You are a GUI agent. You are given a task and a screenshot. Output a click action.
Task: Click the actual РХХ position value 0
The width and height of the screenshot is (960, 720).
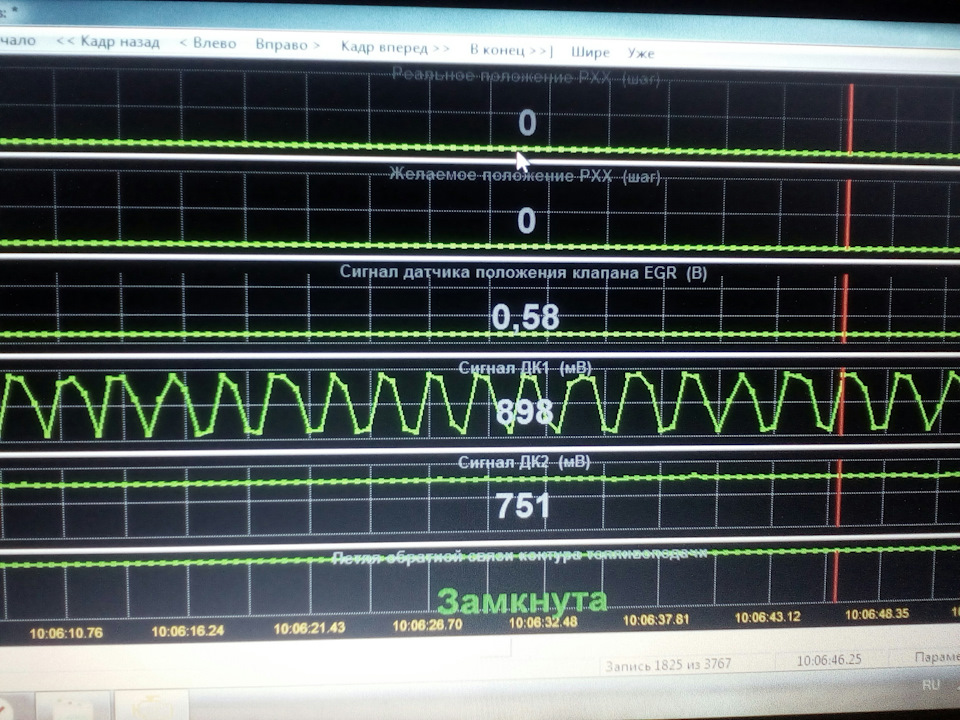(527, 122)
